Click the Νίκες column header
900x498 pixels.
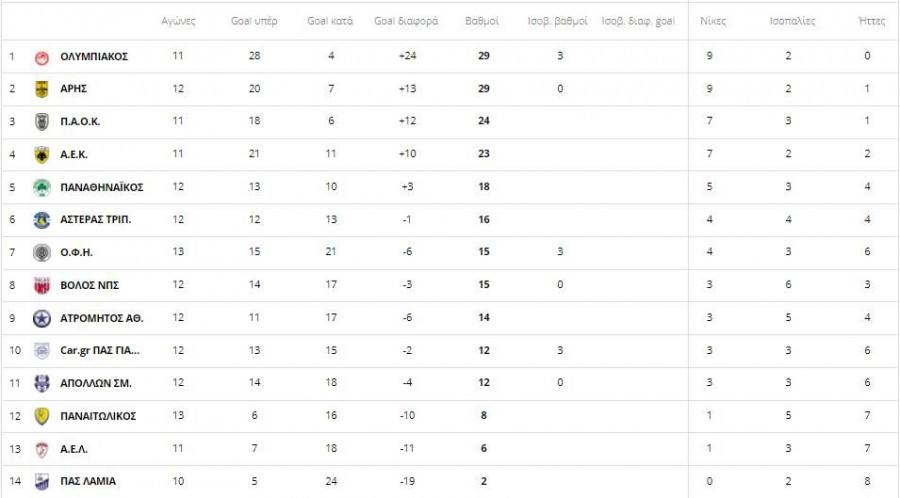pos(712,20)
